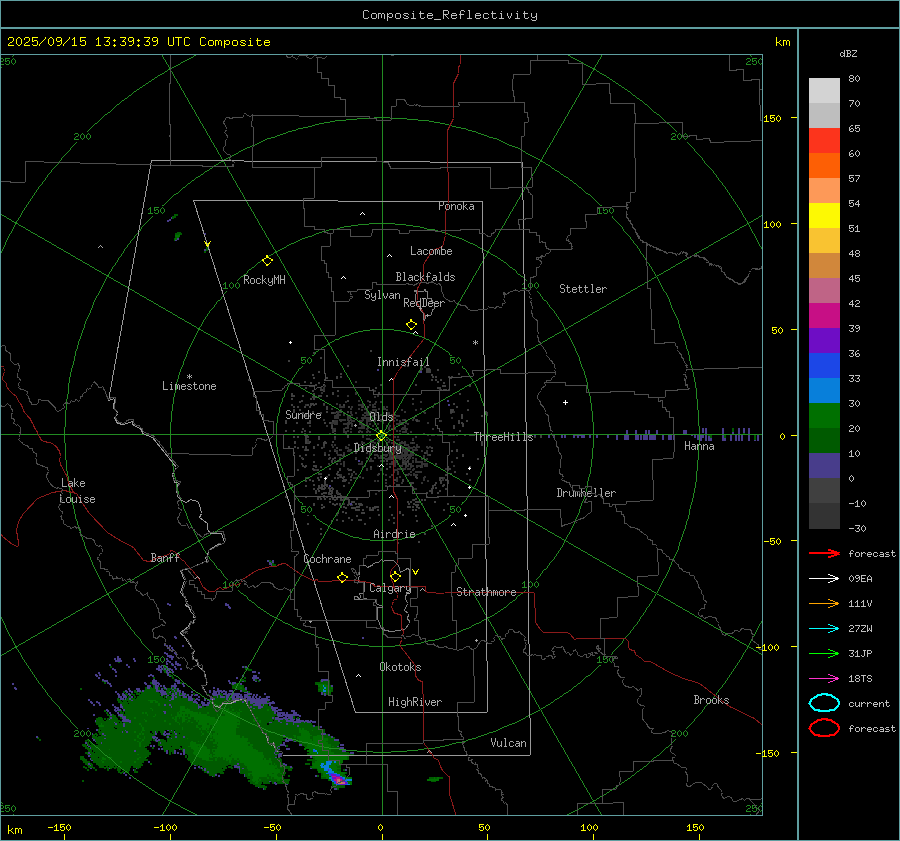Select the green swatch between 30 and 20
This screenshot has width=900, height=841.
click(x=824, y=416)
